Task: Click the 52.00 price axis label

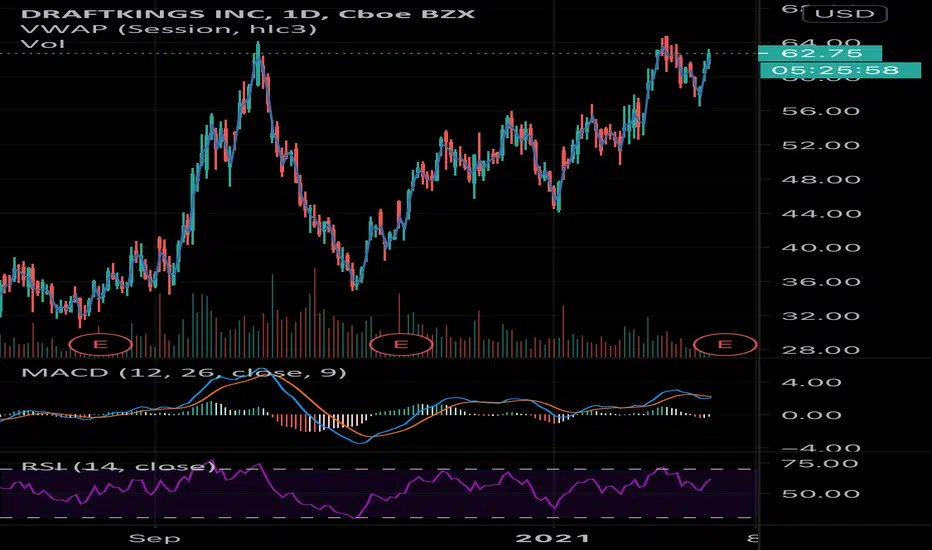Action: click(x=821, y=146)
